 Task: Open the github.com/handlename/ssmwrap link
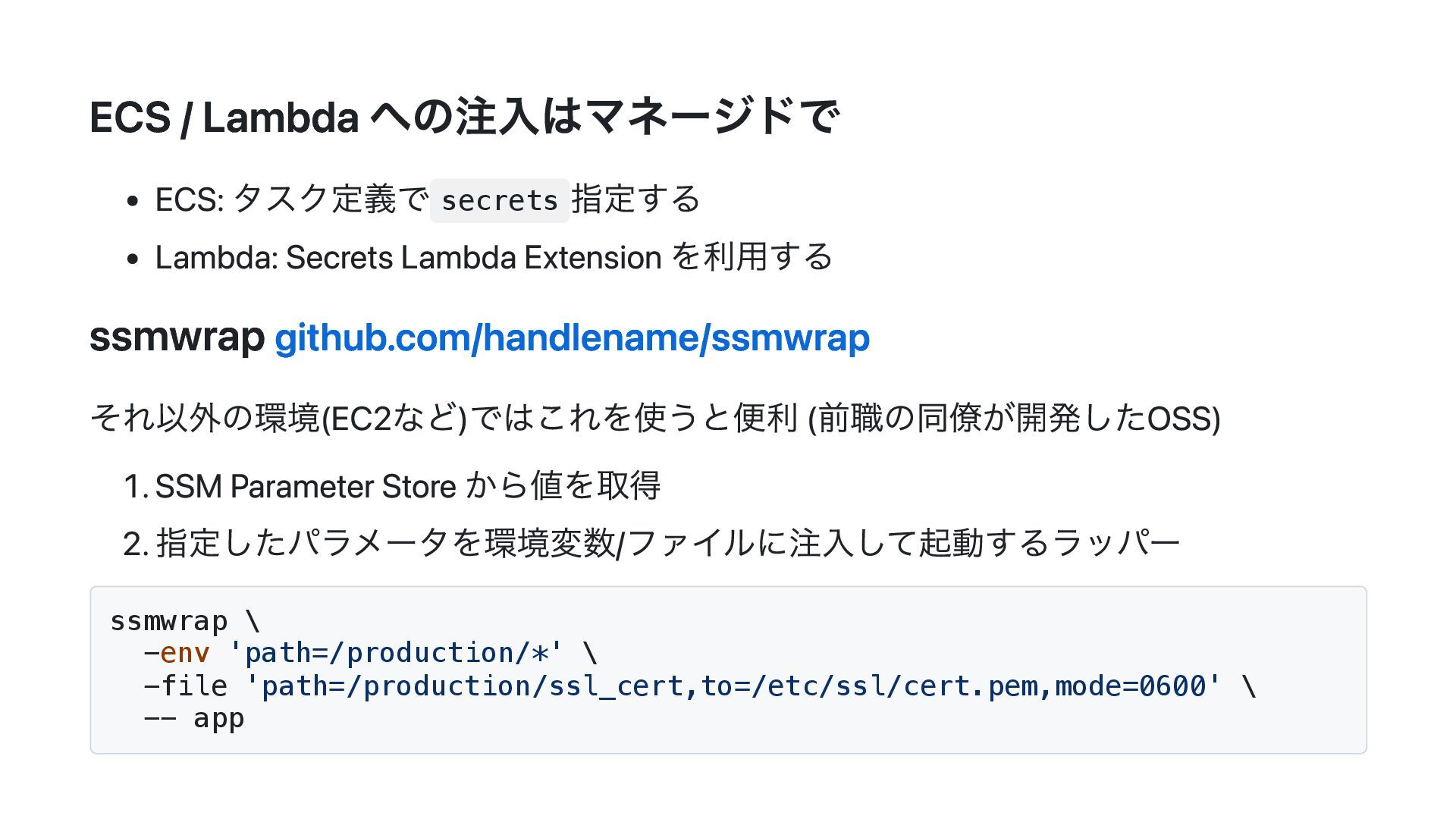[572, 337]
